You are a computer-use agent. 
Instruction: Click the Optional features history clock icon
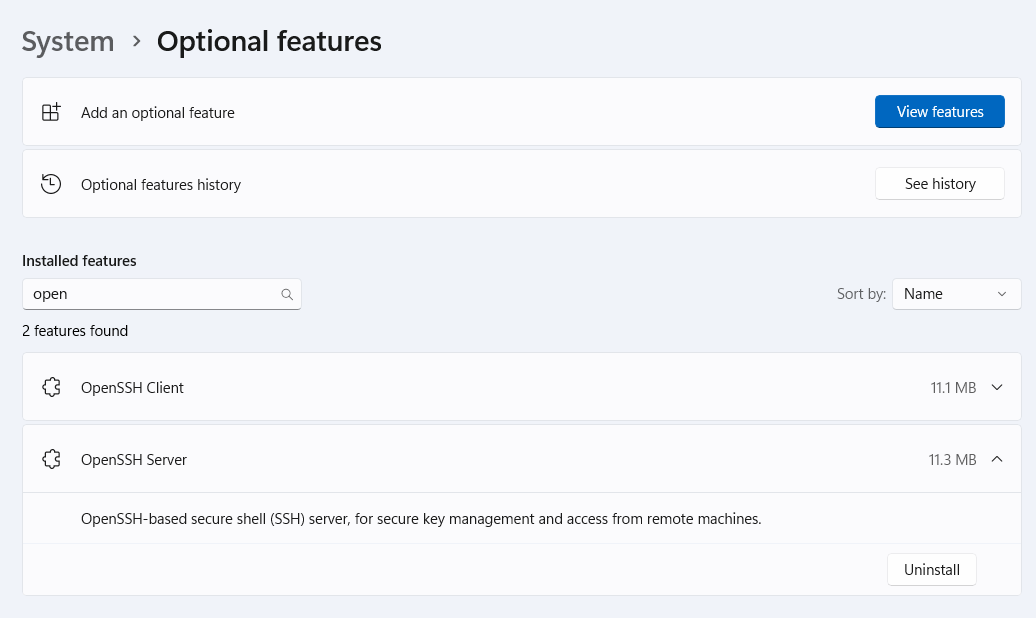coord(51,184)
